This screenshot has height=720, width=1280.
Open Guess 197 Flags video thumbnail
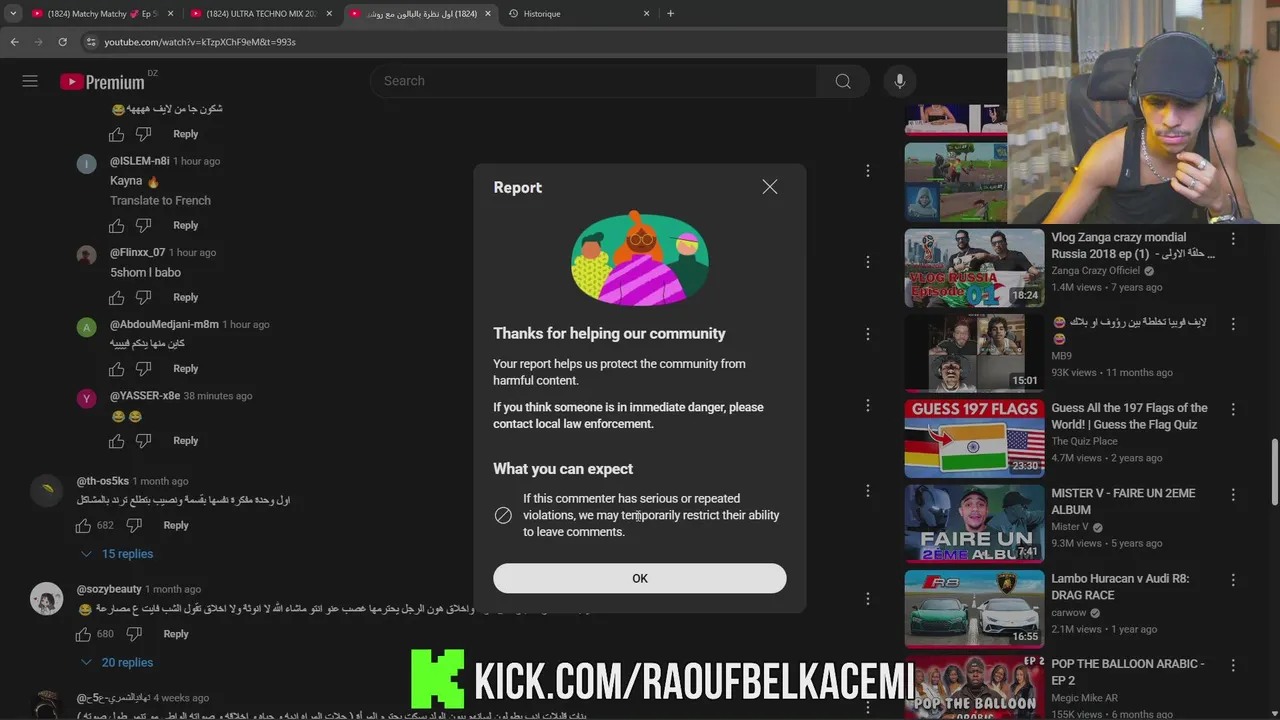click(x=974, y=438)
